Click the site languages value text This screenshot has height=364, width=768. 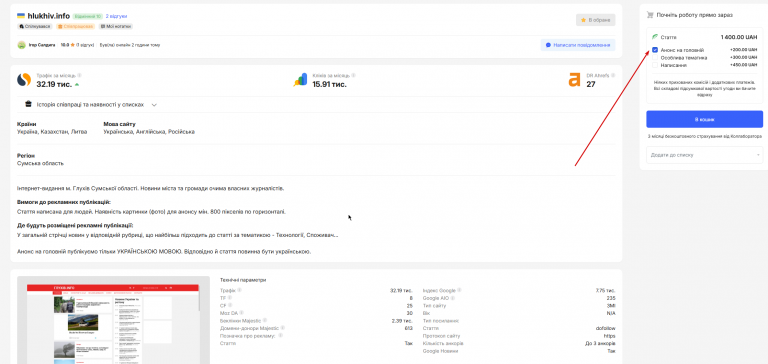pyautogui.click(x=149, y=132)
